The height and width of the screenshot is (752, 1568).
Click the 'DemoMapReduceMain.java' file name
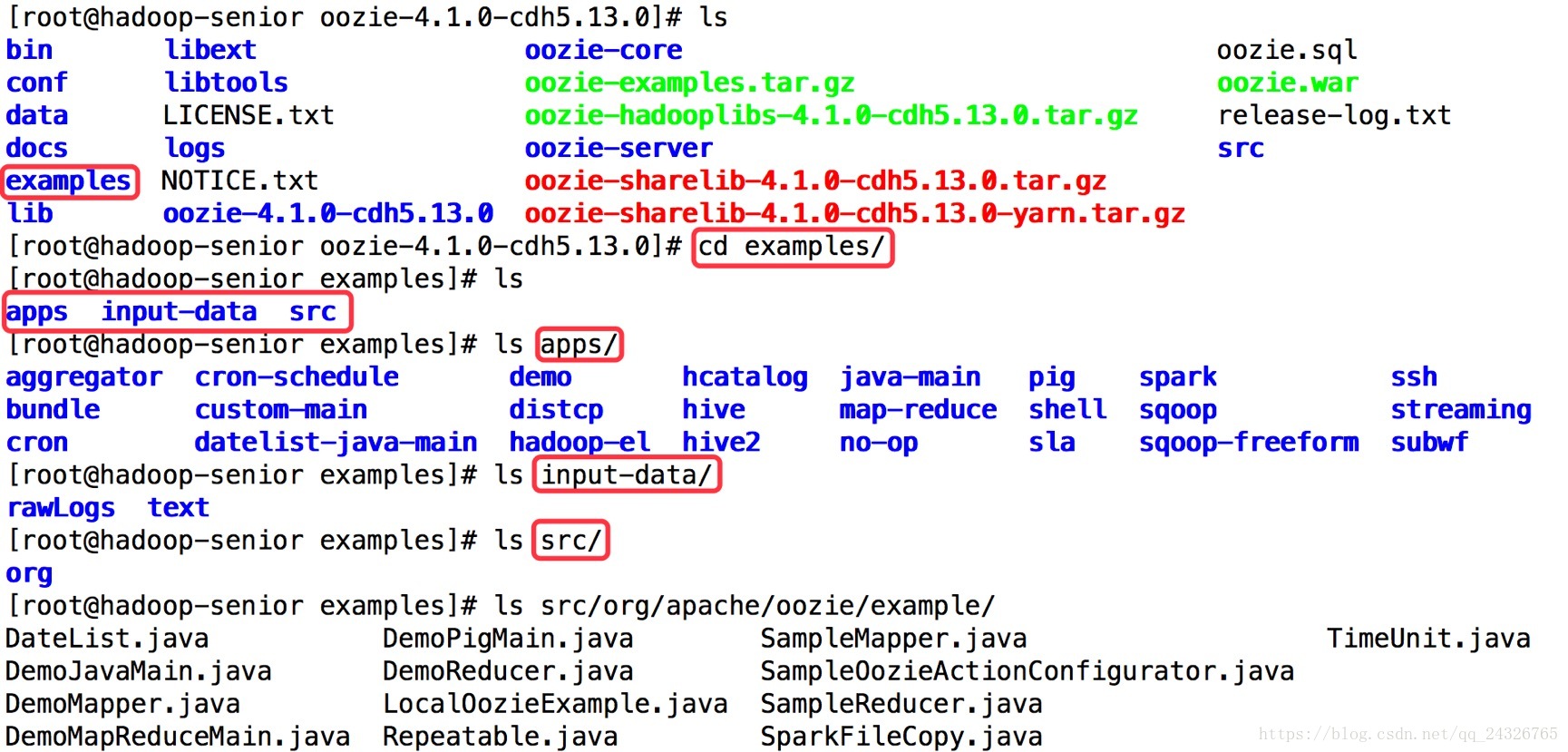177,736
